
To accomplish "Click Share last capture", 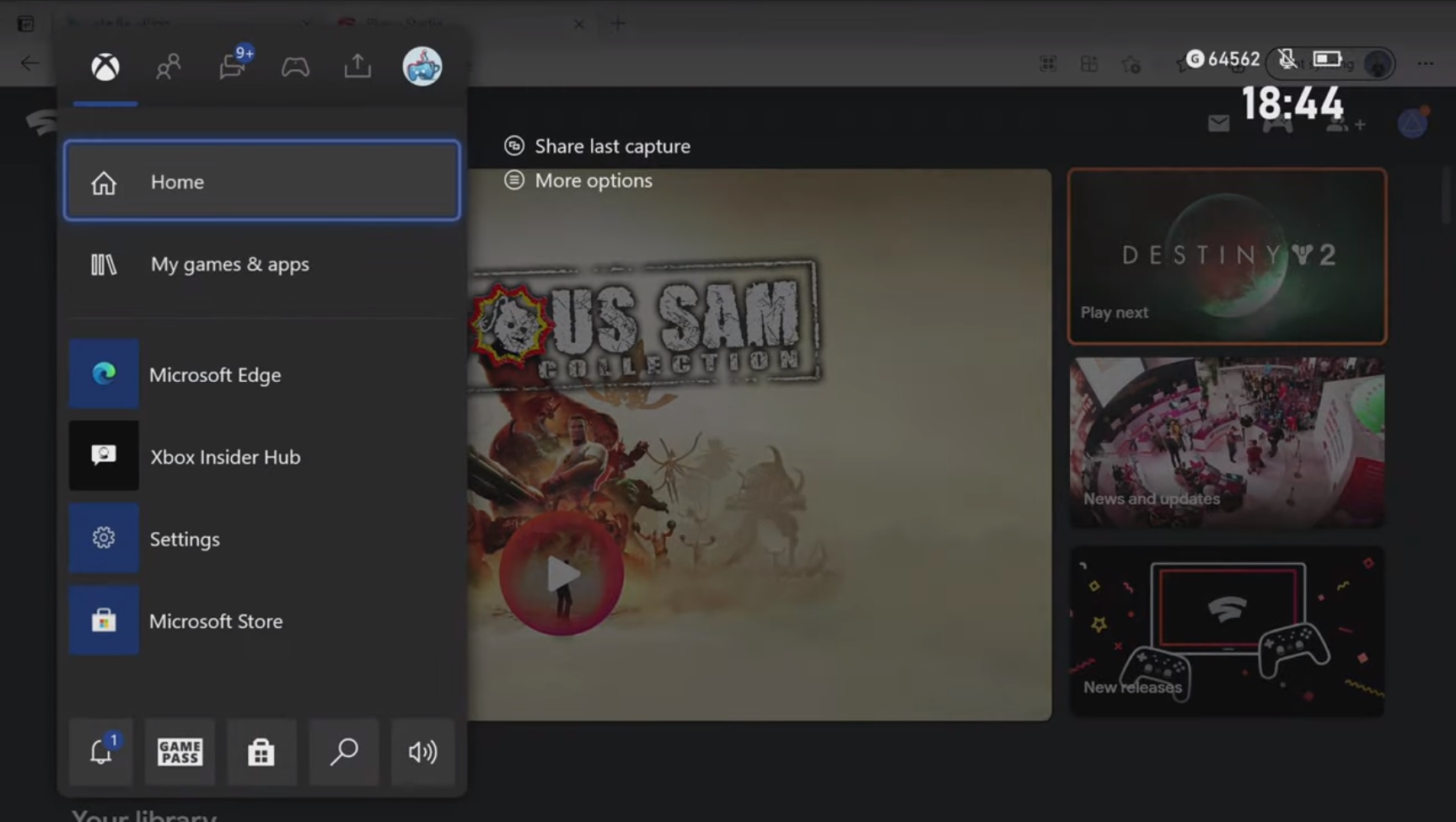I will point(597,146).
